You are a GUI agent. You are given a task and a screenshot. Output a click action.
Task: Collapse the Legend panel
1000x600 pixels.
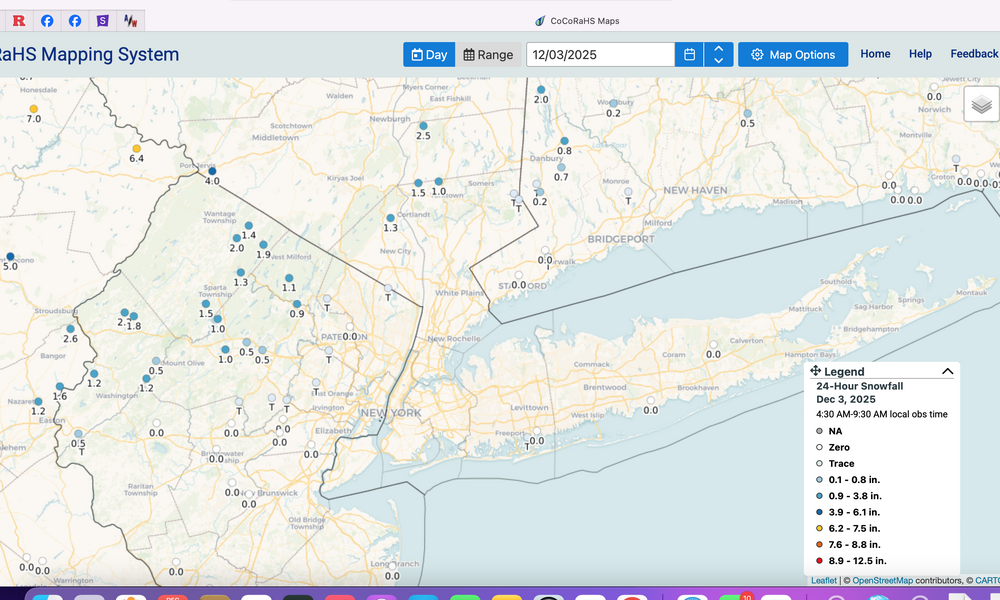click(x=947, y=371)
